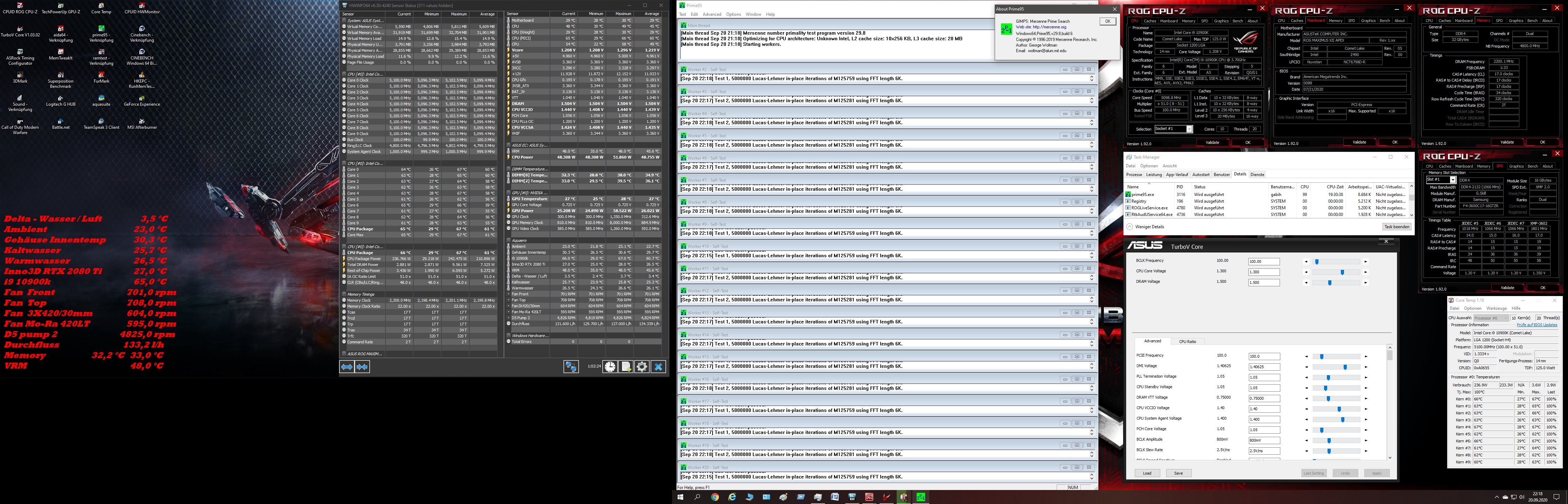Click CPU Core Voltage slider in TurboV
The width and height of the screenshot is (1568, 504).
1342,272
